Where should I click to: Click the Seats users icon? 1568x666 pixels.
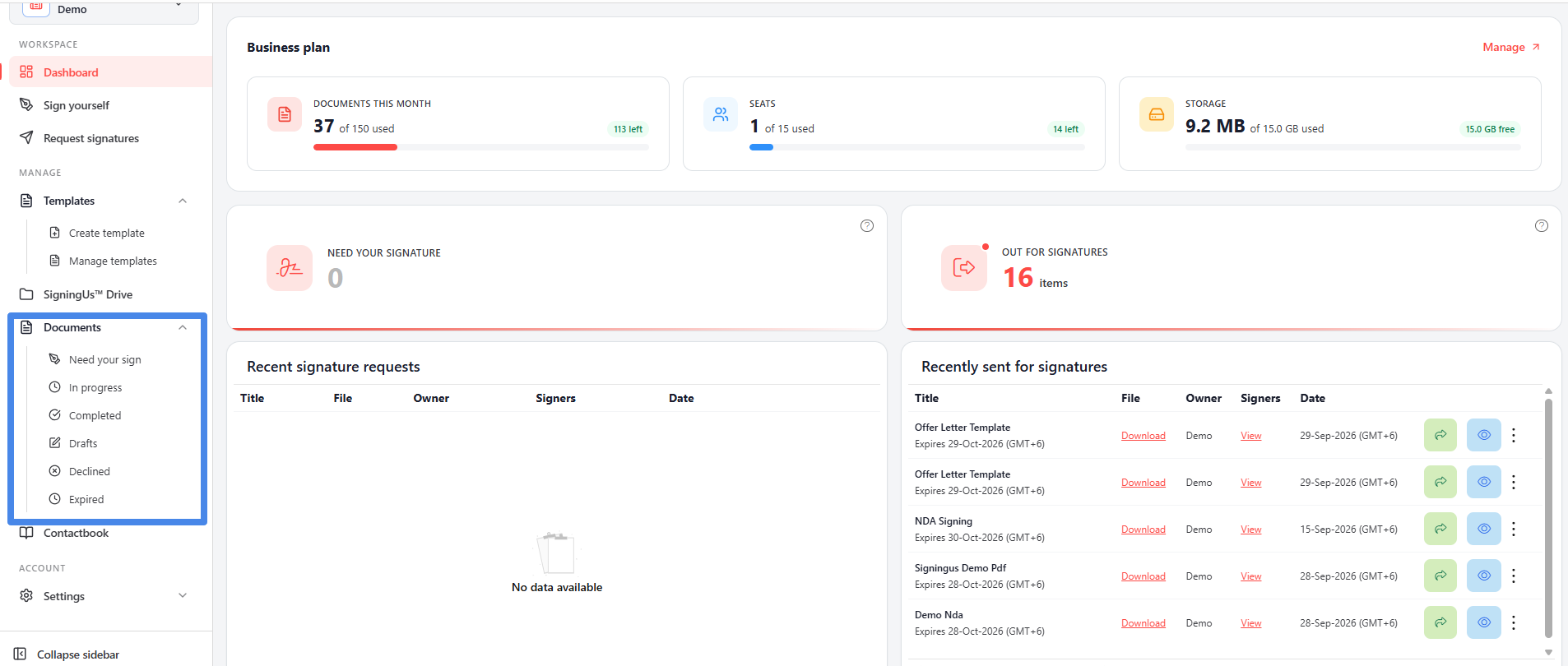coord(721,114)
